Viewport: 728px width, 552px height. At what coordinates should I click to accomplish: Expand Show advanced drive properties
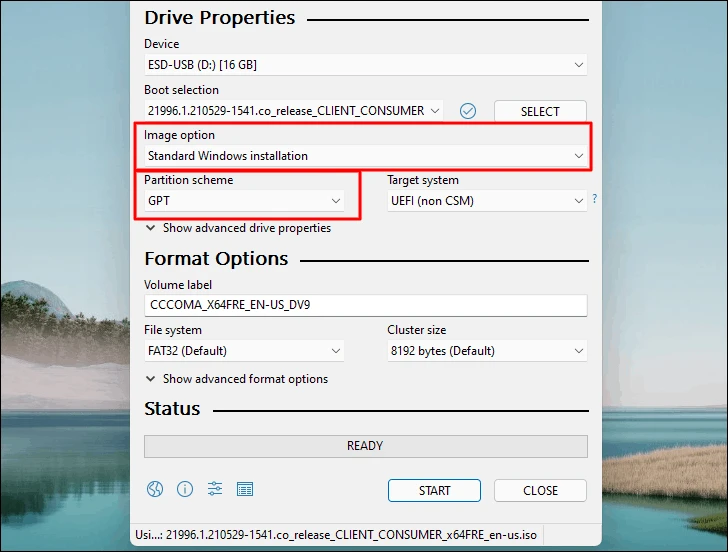coord(239,228)
